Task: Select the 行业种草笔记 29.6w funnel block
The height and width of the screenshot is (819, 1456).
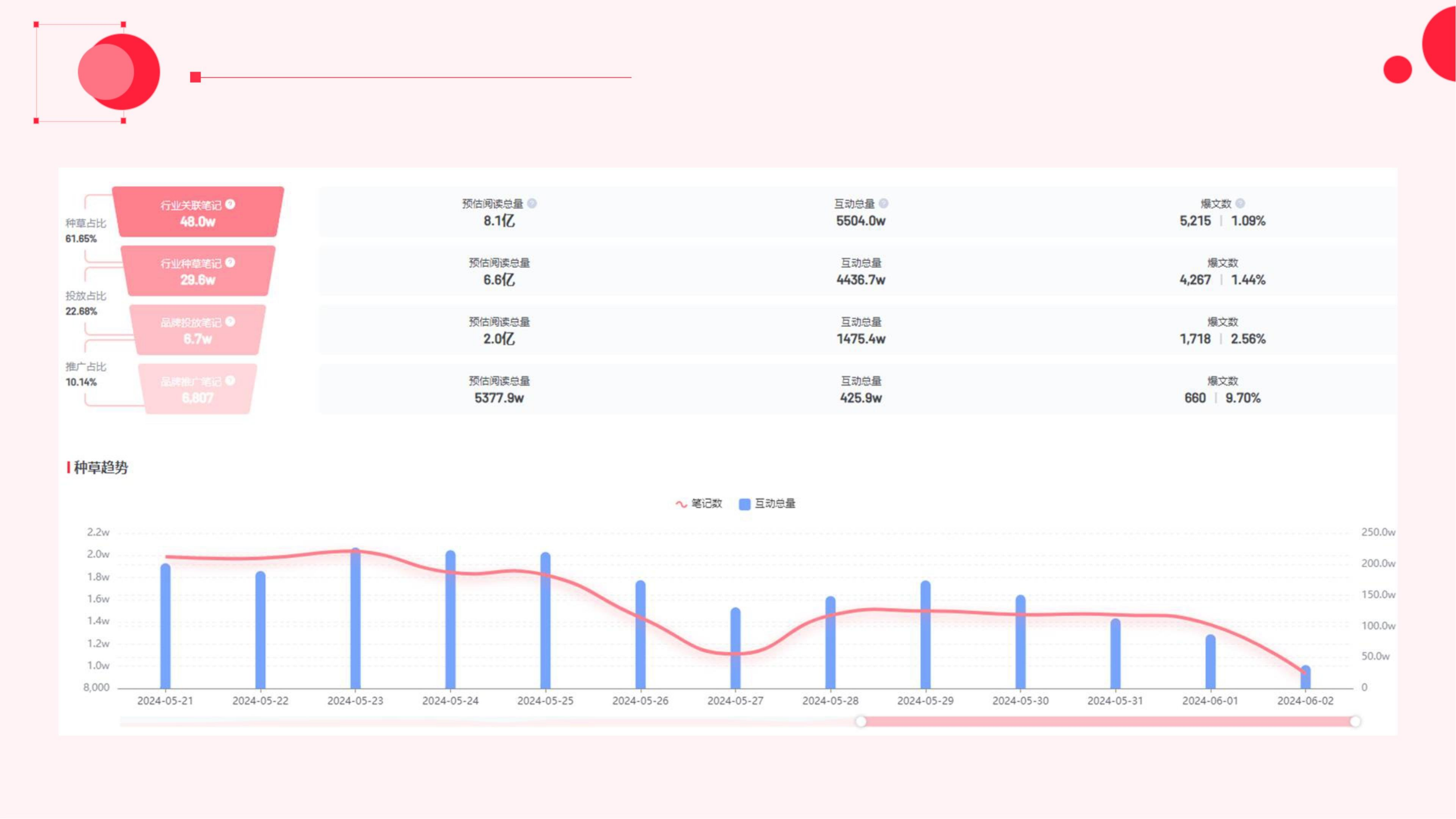Action: [198, 271]
